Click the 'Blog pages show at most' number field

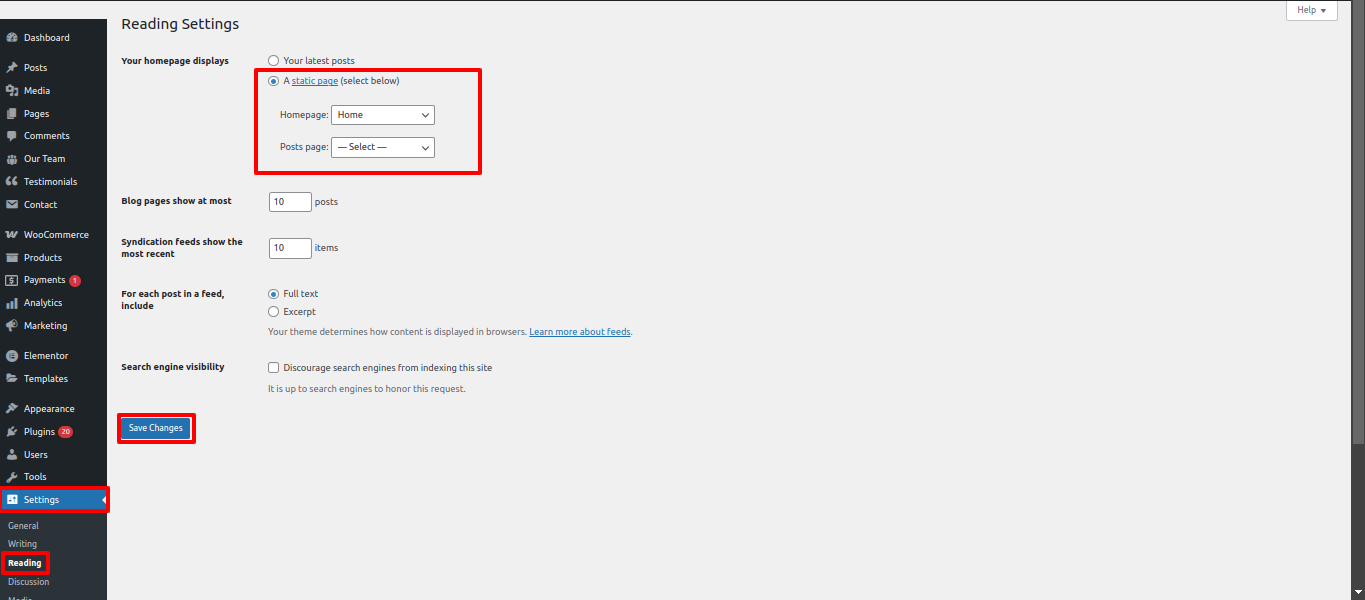click(x=290, y=202)
